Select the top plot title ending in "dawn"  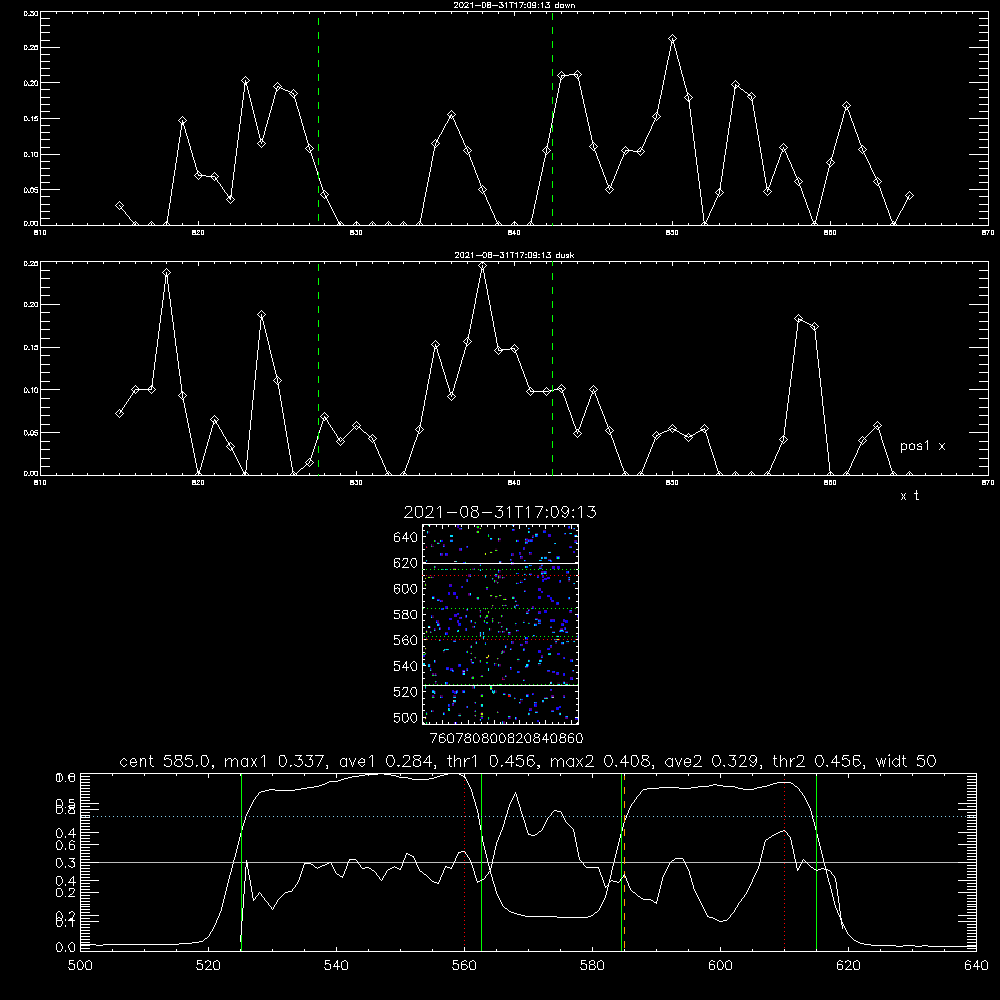(x=514, y=5)
